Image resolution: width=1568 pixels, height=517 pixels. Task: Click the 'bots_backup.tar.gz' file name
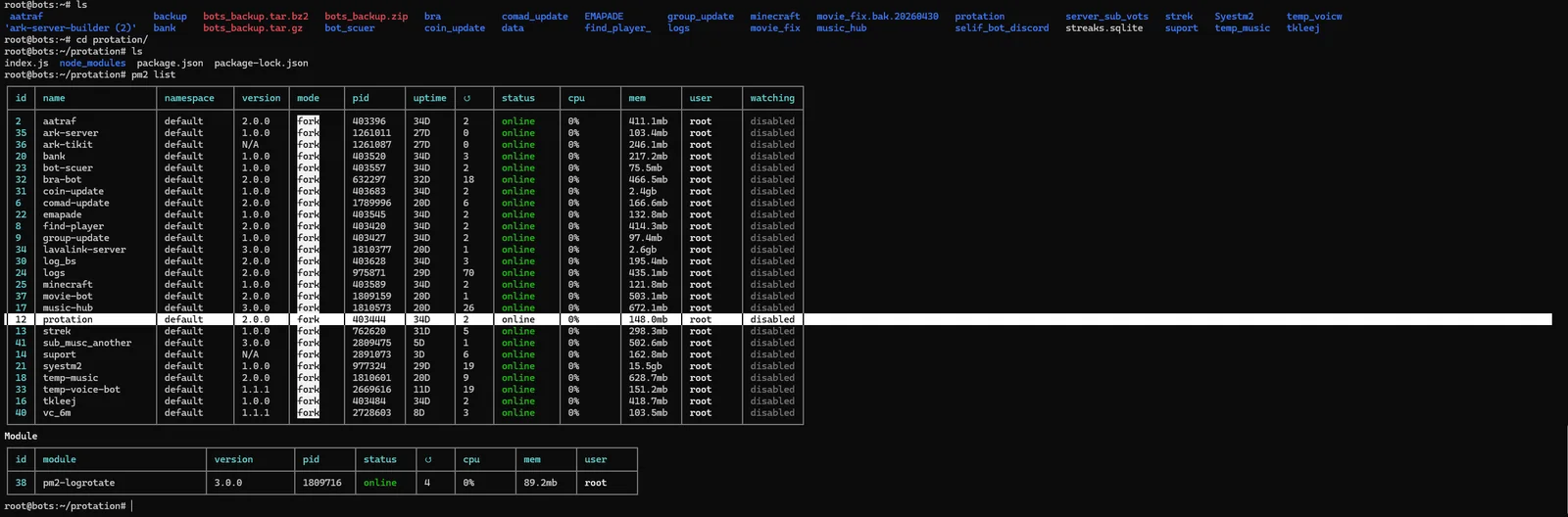tap(253, 28)
